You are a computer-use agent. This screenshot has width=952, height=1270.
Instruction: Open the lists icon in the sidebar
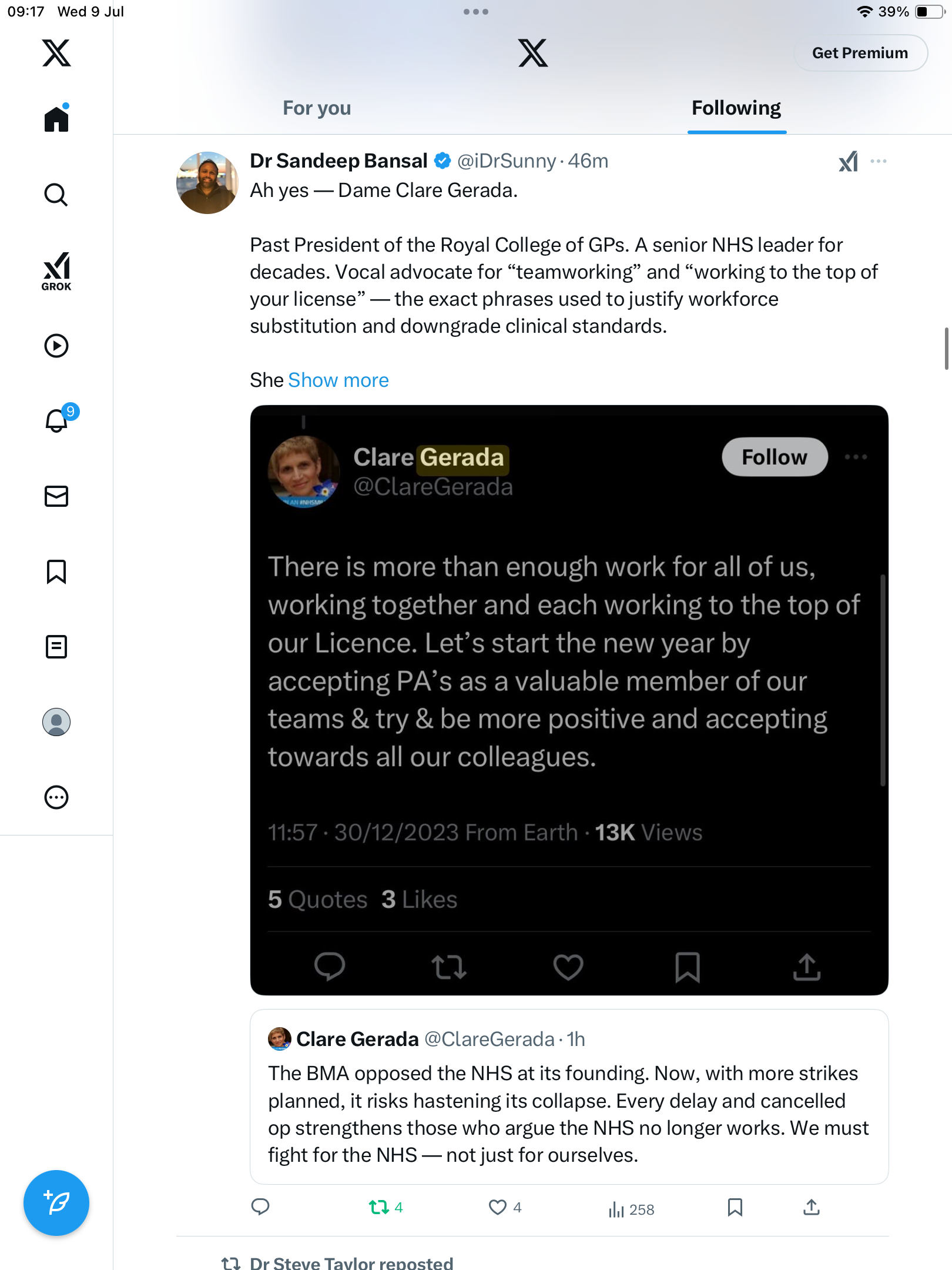coord(56,647)
